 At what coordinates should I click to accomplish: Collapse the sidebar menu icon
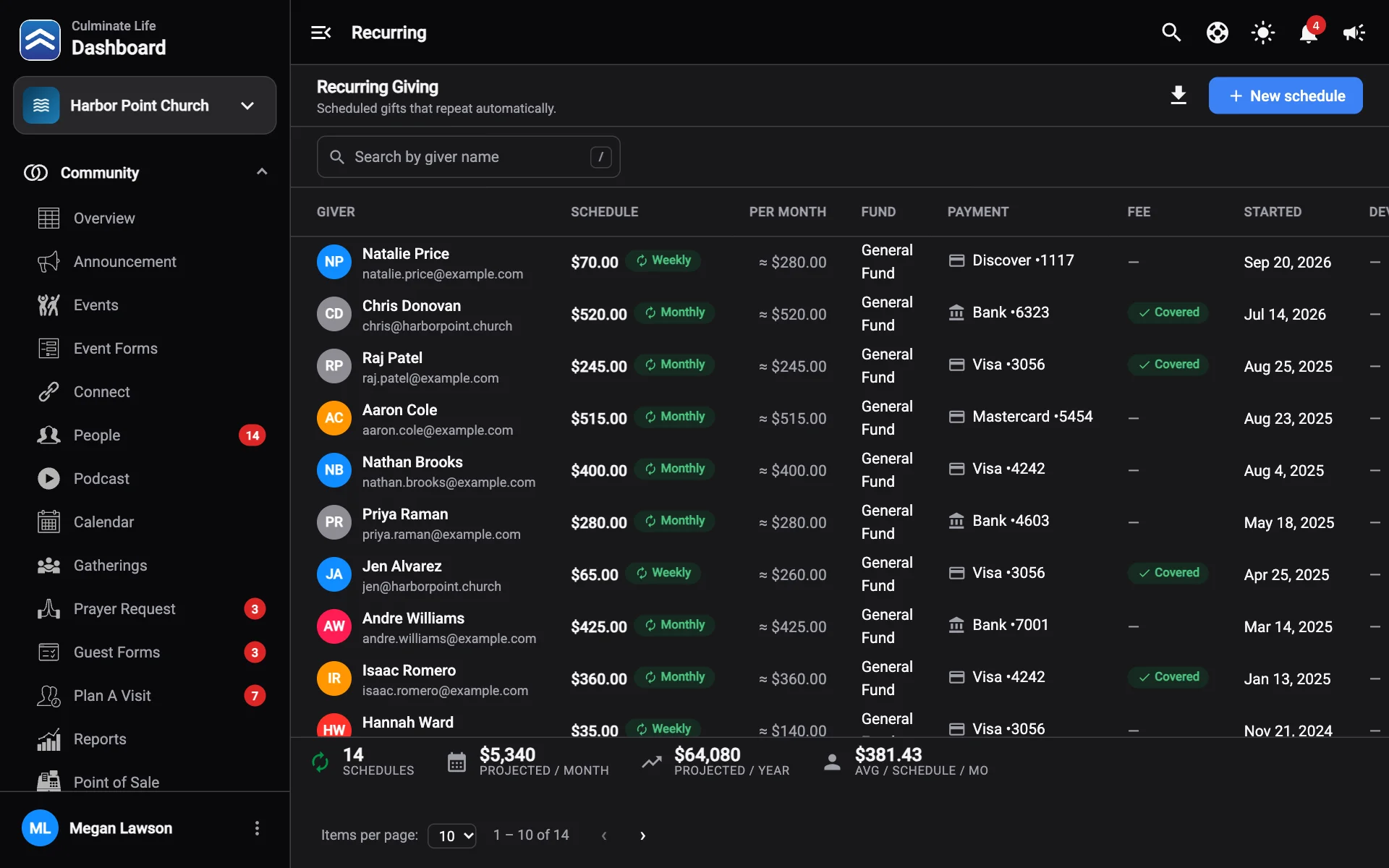point(320,33)
